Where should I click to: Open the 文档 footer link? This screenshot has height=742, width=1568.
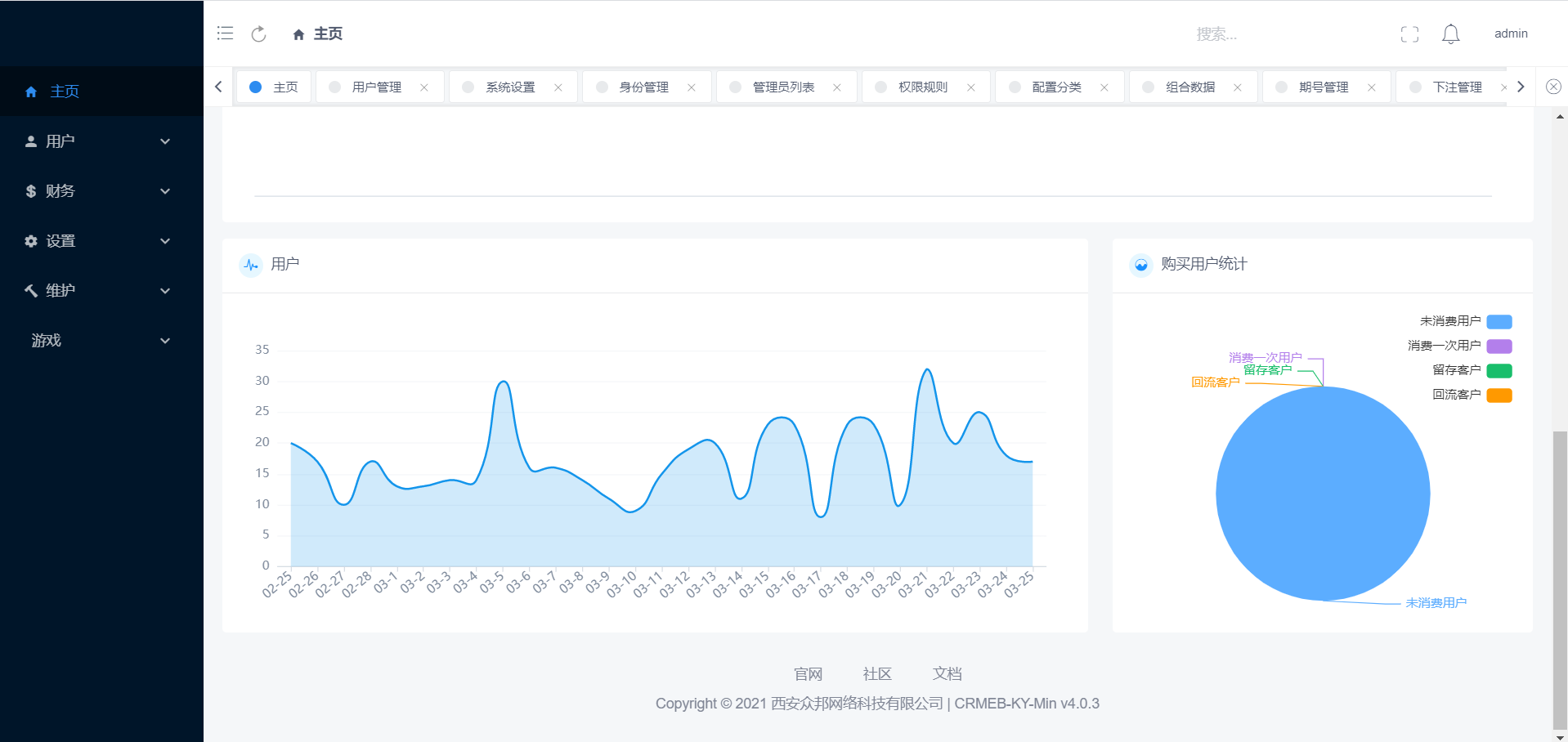(x=947, y=674)
